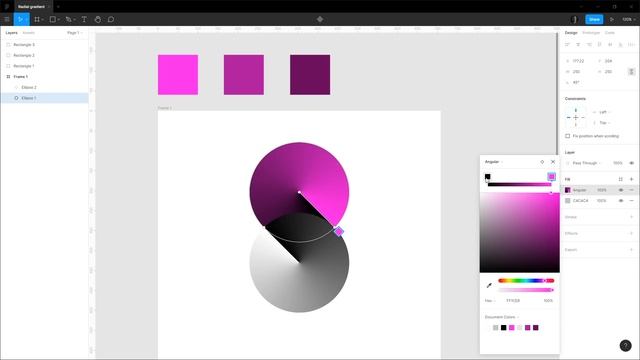Click the component icon in center toolbar

320,19
